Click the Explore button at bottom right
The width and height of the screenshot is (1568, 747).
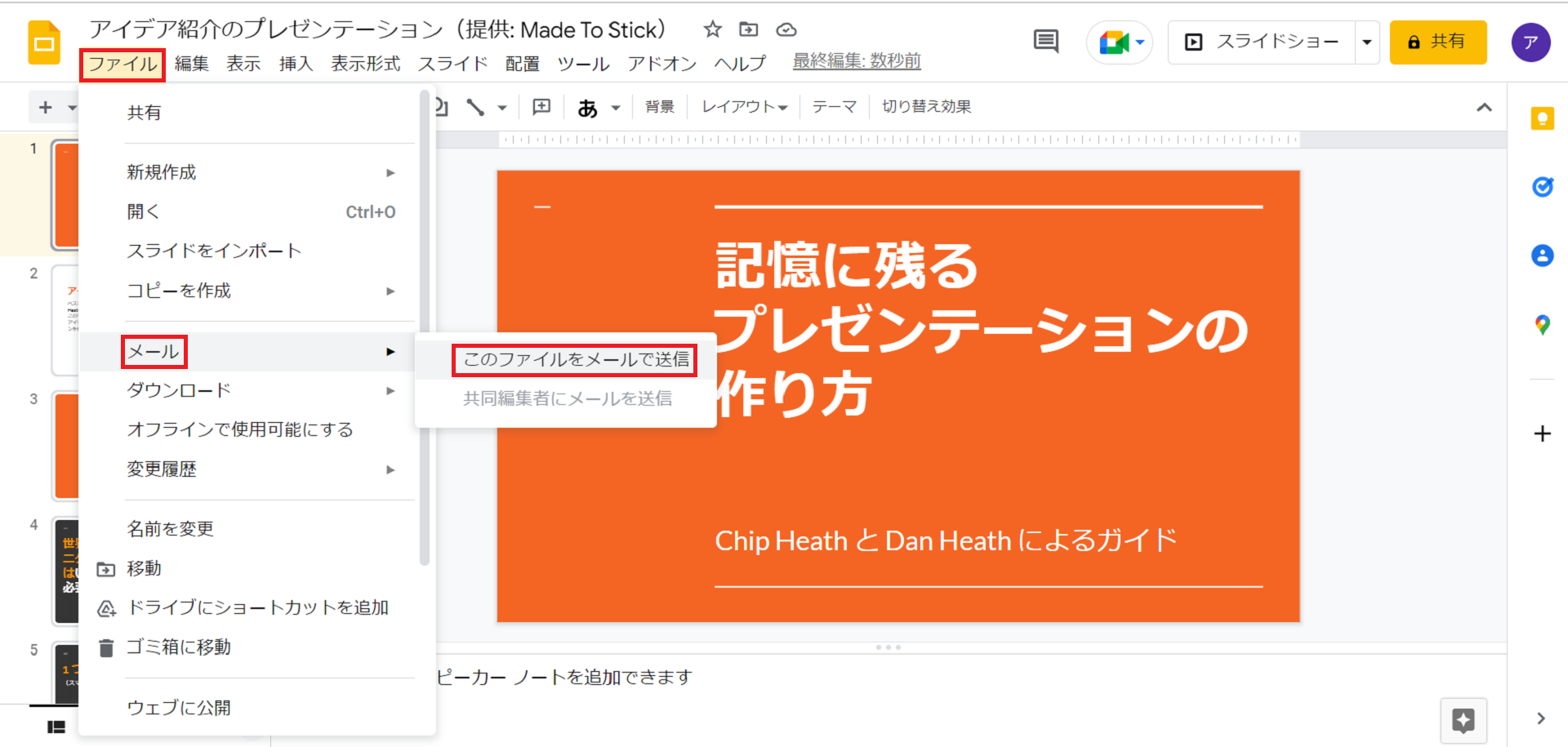(x=1463, y=721)
